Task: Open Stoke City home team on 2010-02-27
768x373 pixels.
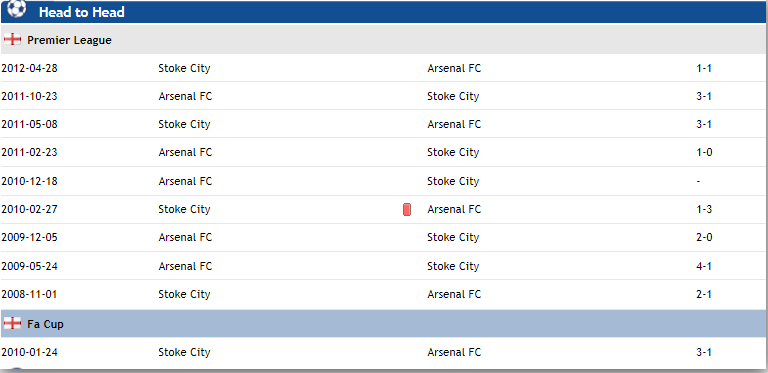Action: tap(184, 210)
